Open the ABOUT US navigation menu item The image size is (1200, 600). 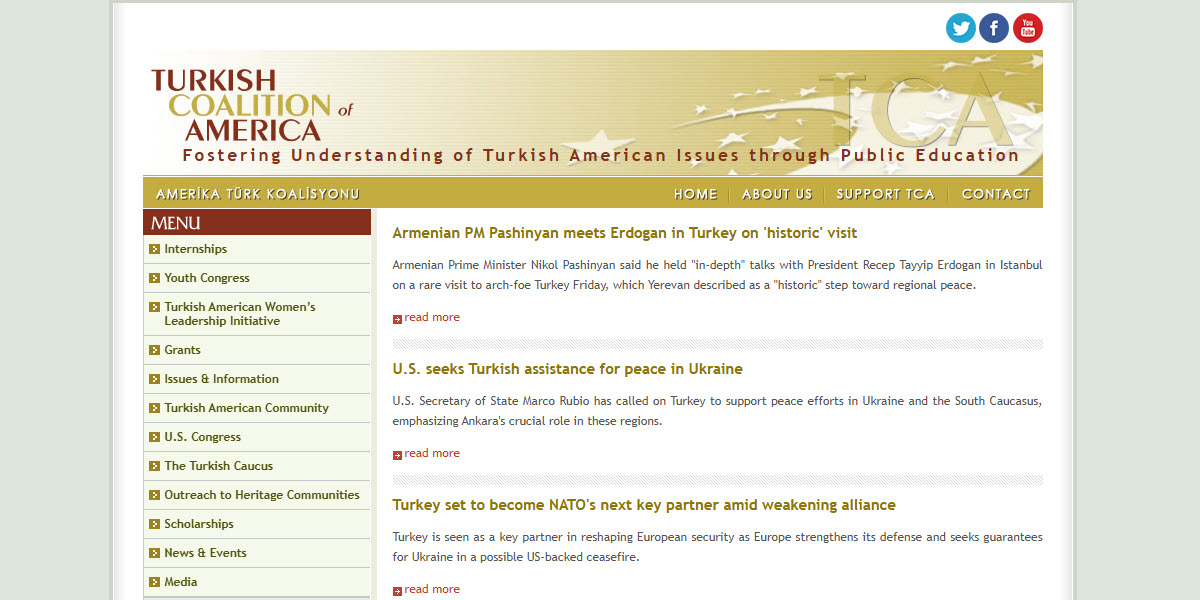(777, 193)
